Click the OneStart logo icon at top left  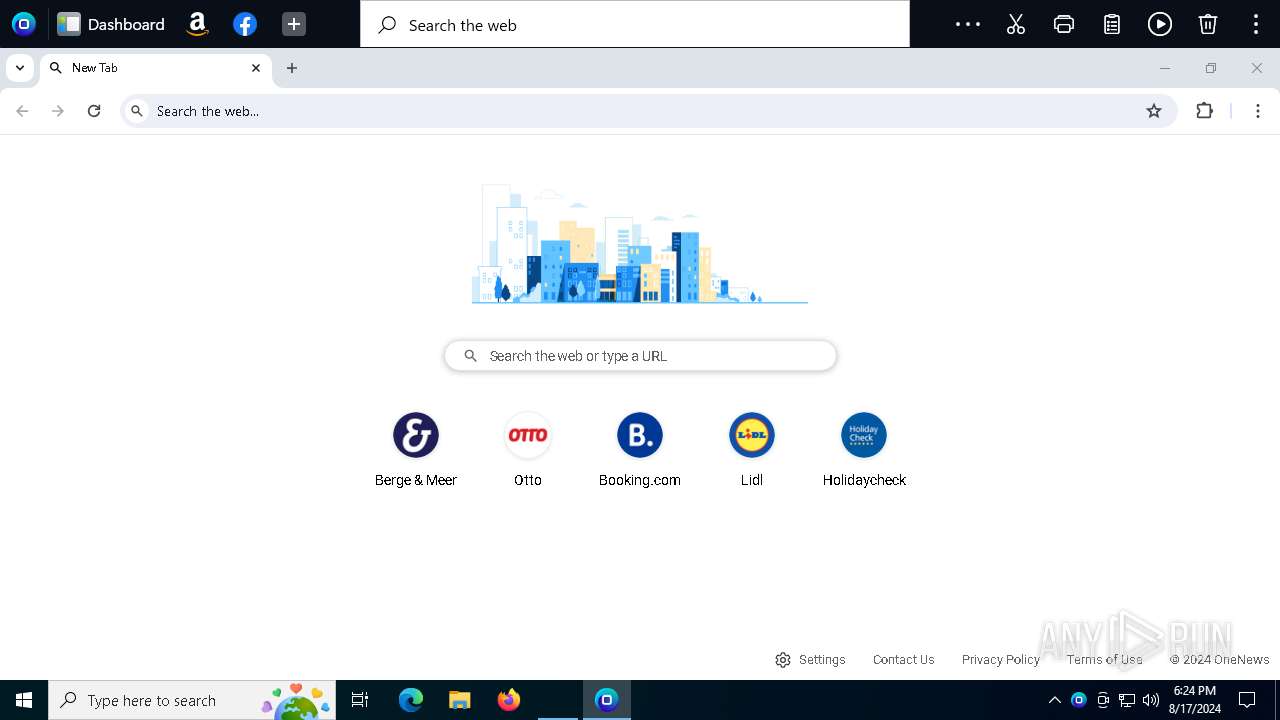tap(24, 24)
